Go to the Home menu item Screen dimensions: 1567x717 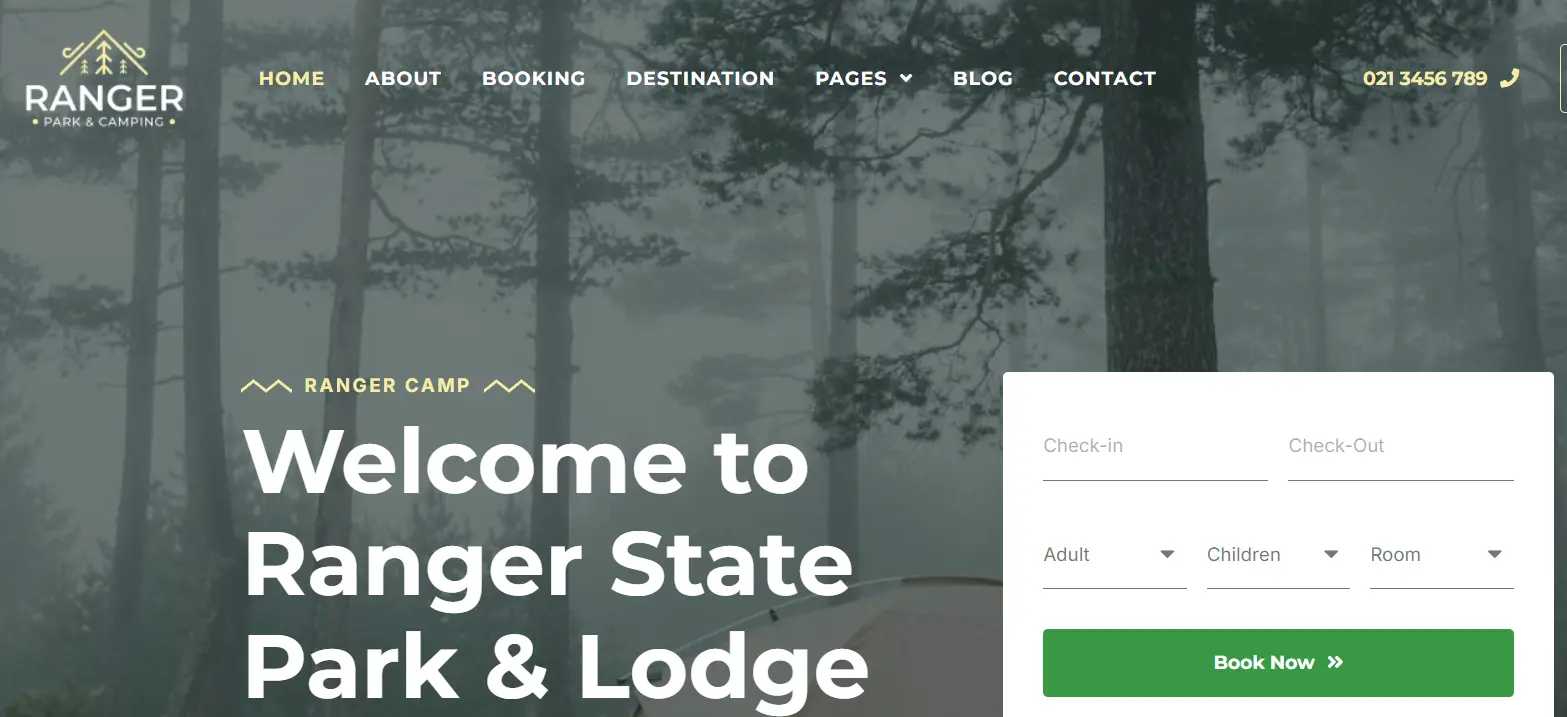(x=292, y=78)
